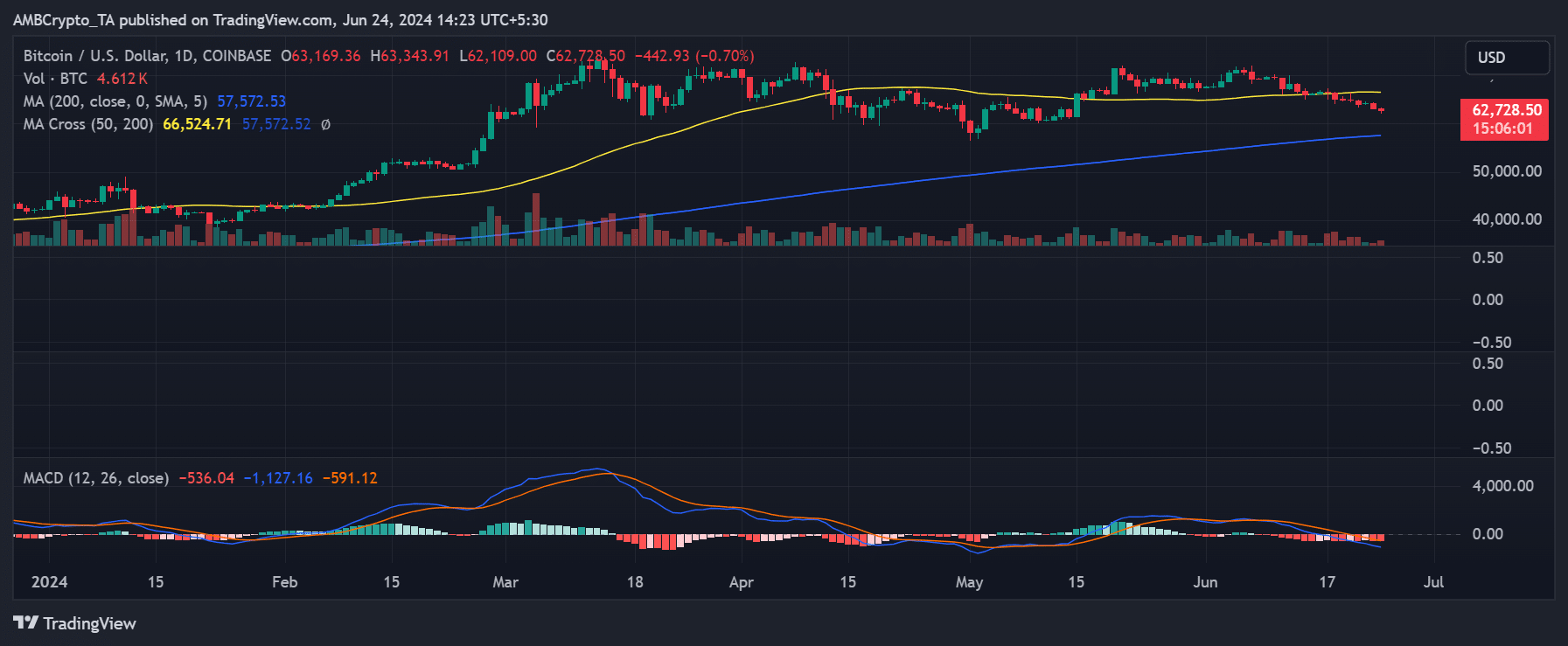Click the Mar date axis label
The image size is (1568, 646).
click(505, 582)
